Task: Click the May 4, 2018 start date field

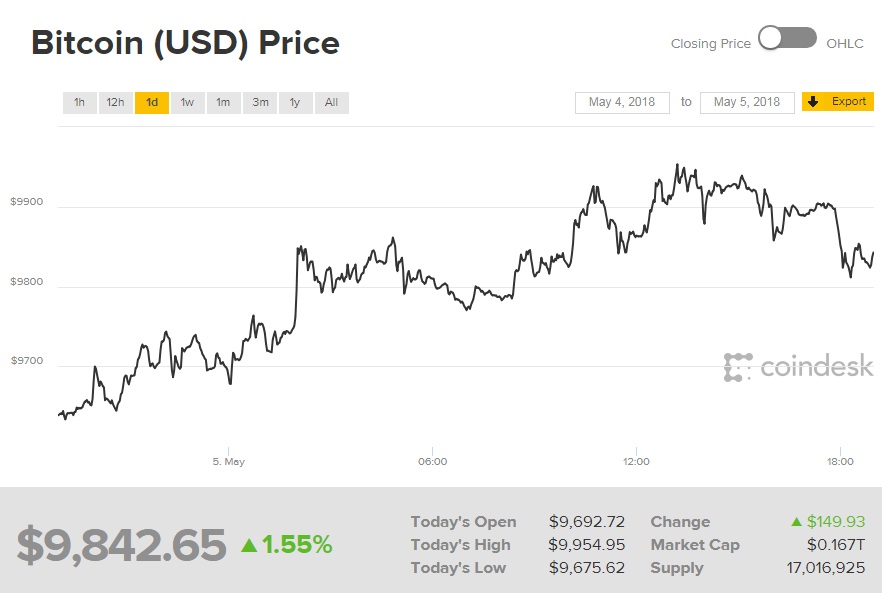Action: coord(622,102)
